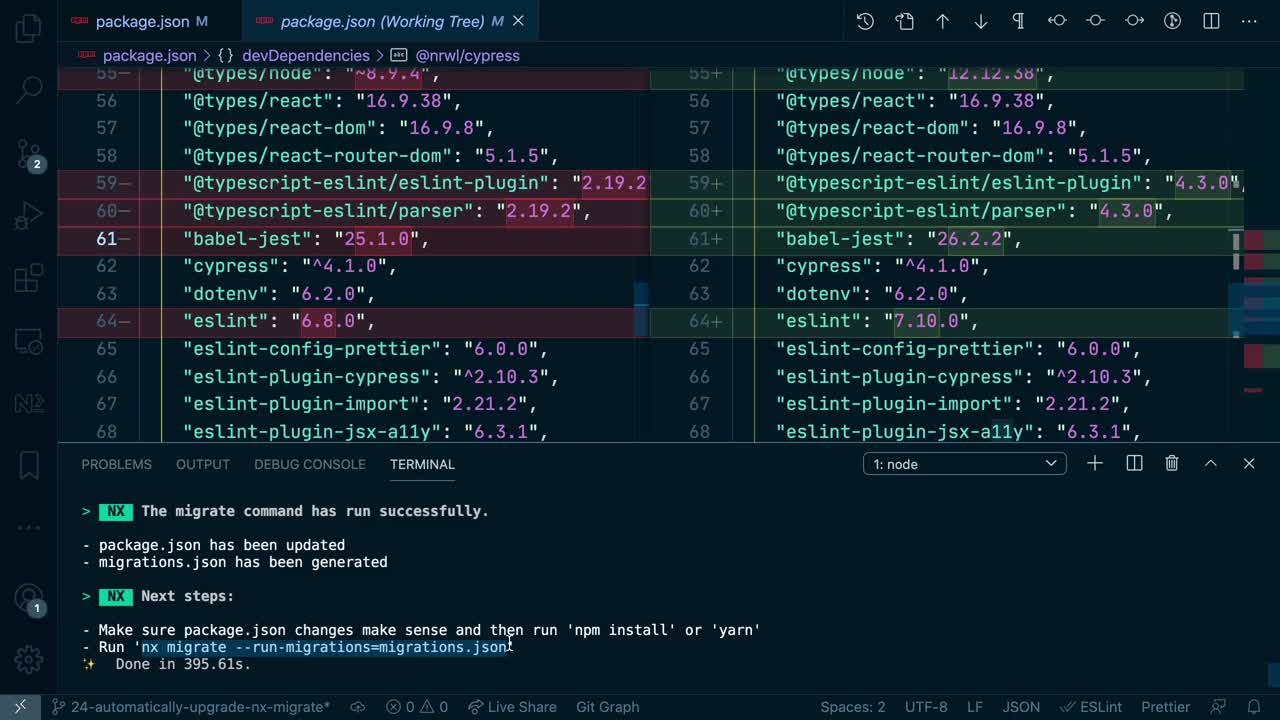Start a Live Share session
The image size is (1280, 720).
pos(512,706)
